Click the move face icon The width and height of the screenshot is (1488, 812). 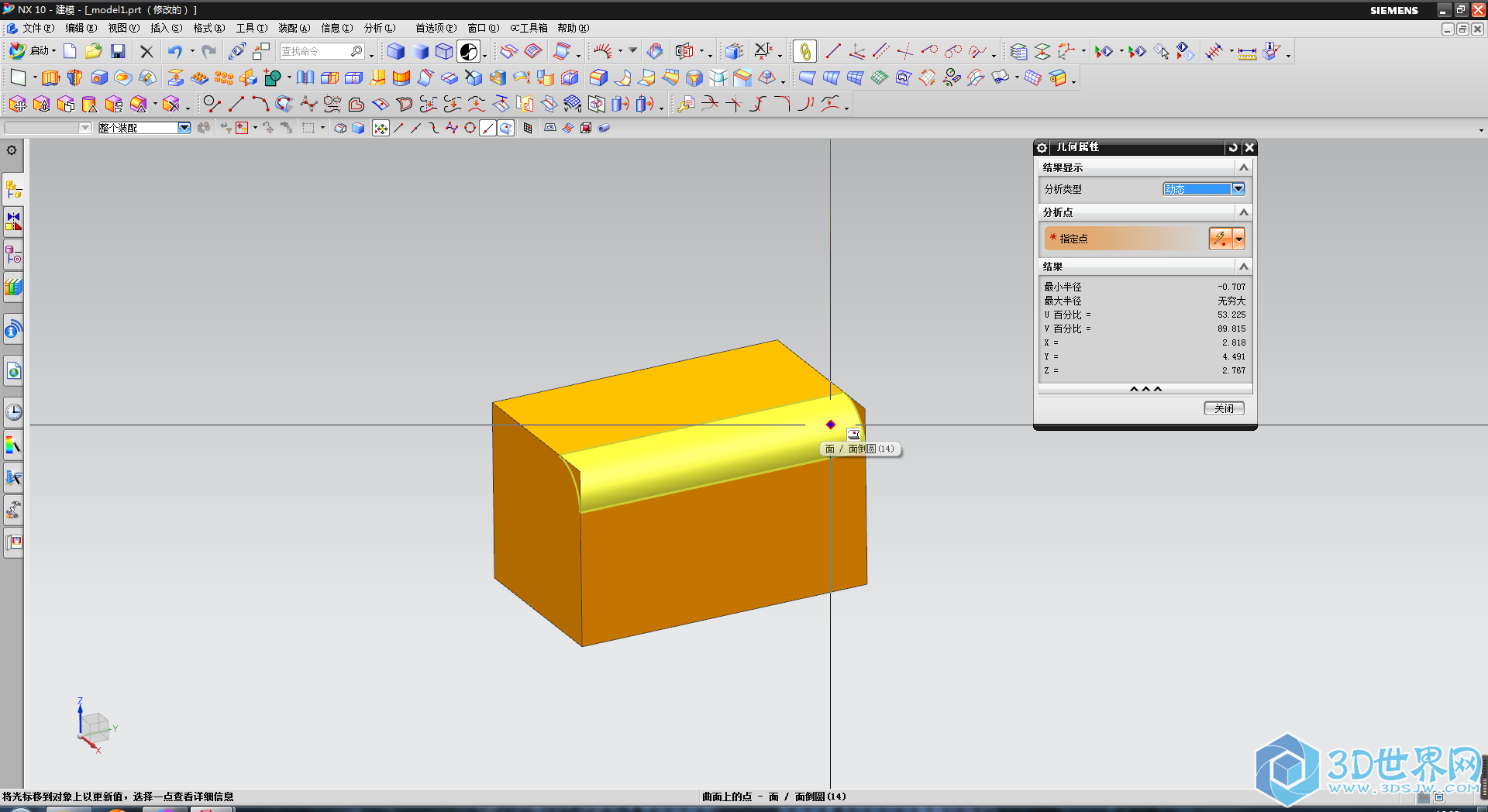(17, 104)
